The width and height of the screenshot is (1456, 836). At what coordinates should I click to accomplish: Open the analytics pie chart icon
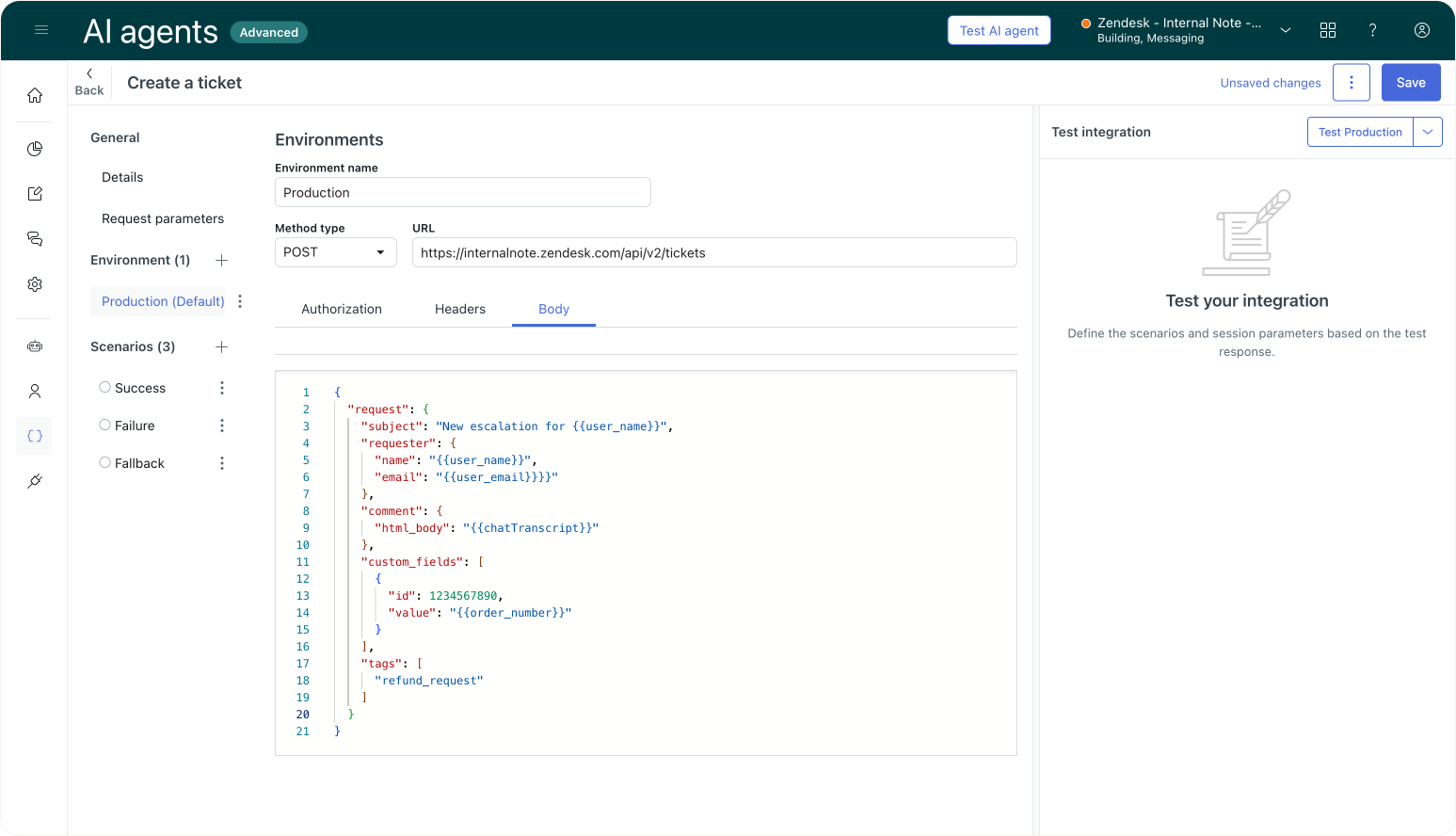coord(35,149)
